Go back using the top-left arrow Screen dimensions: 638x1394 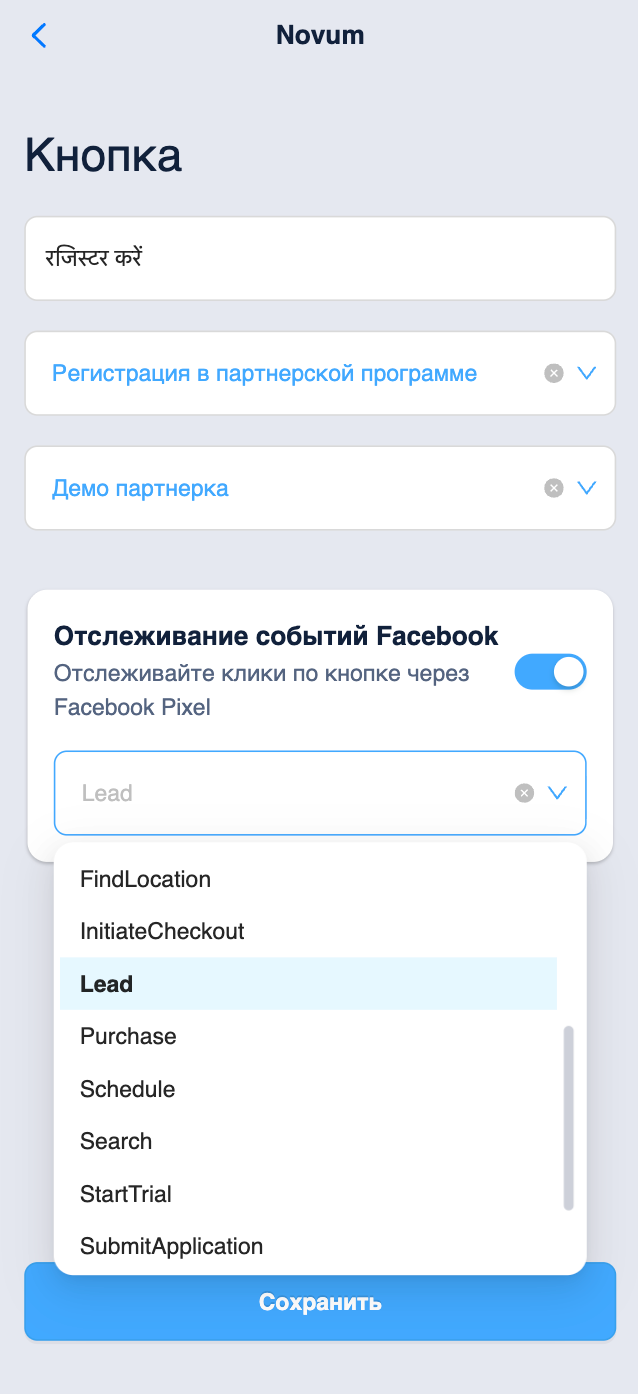pos(39,36)
